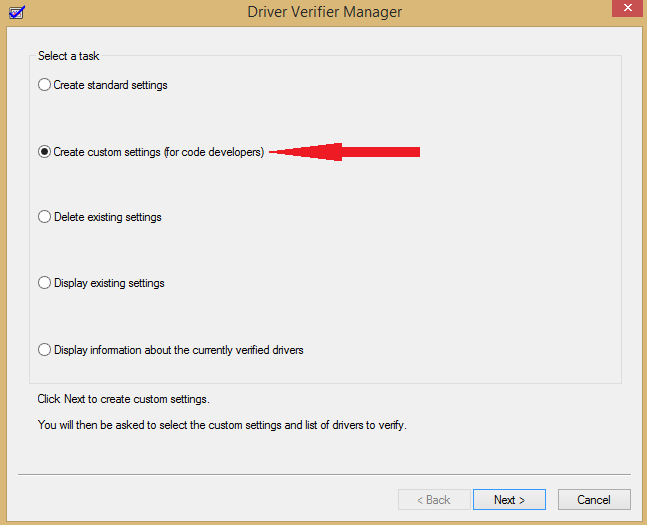Image resolution: width=647 pixels, height=525 pixels.
Task: Click 'Click Next to create custom settings.' text
Action: click(123, 399)
